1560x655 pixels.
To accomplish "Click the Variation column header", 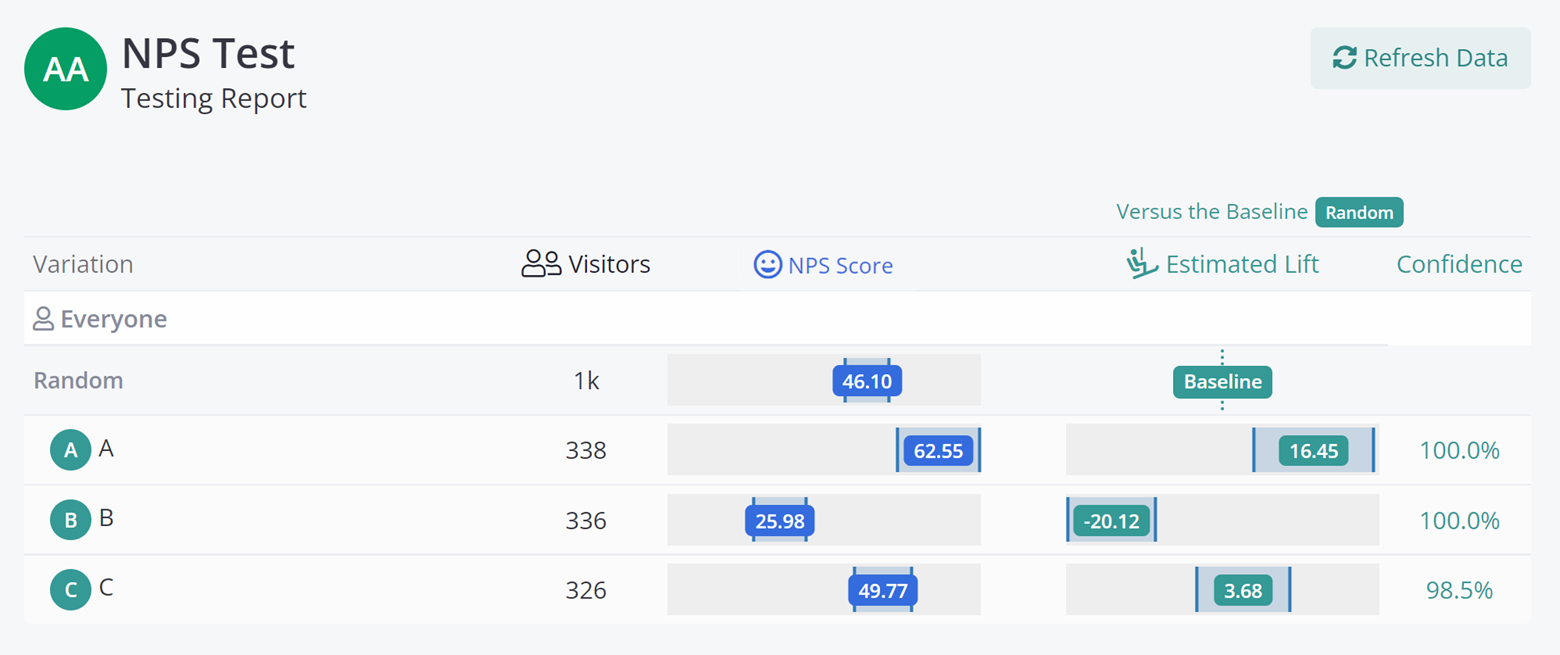I will click(83, 264).
